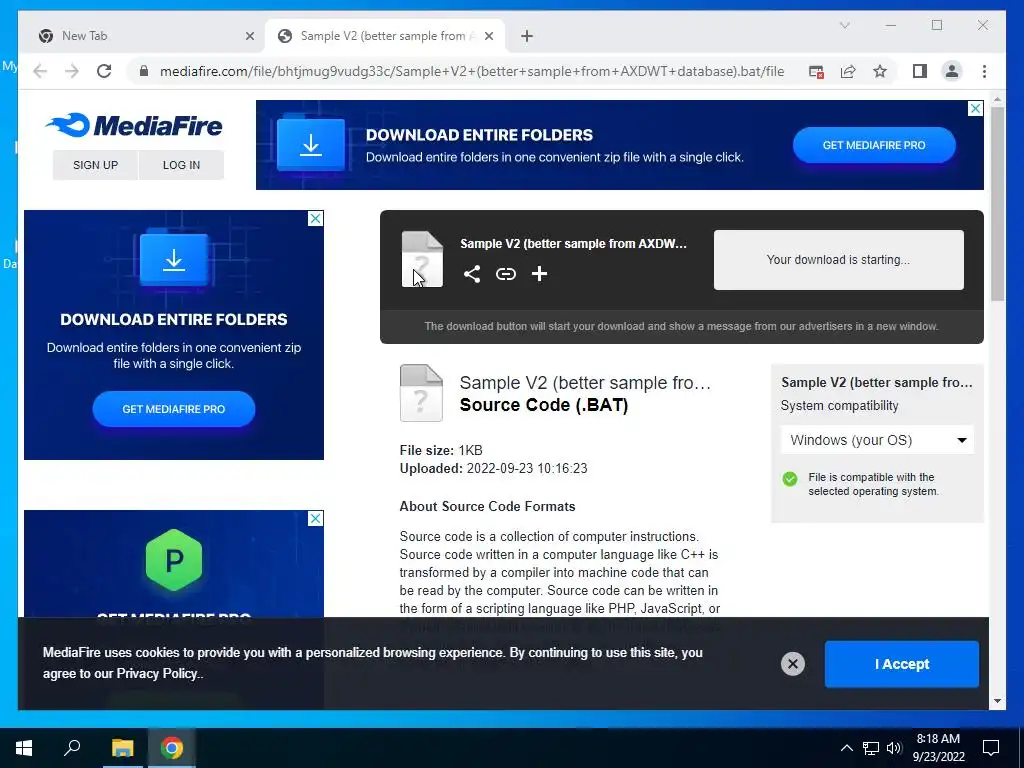Screen dimensions: 1024x768
Task: Show hidden system tray icons
Action: click(x=846, y=748)
